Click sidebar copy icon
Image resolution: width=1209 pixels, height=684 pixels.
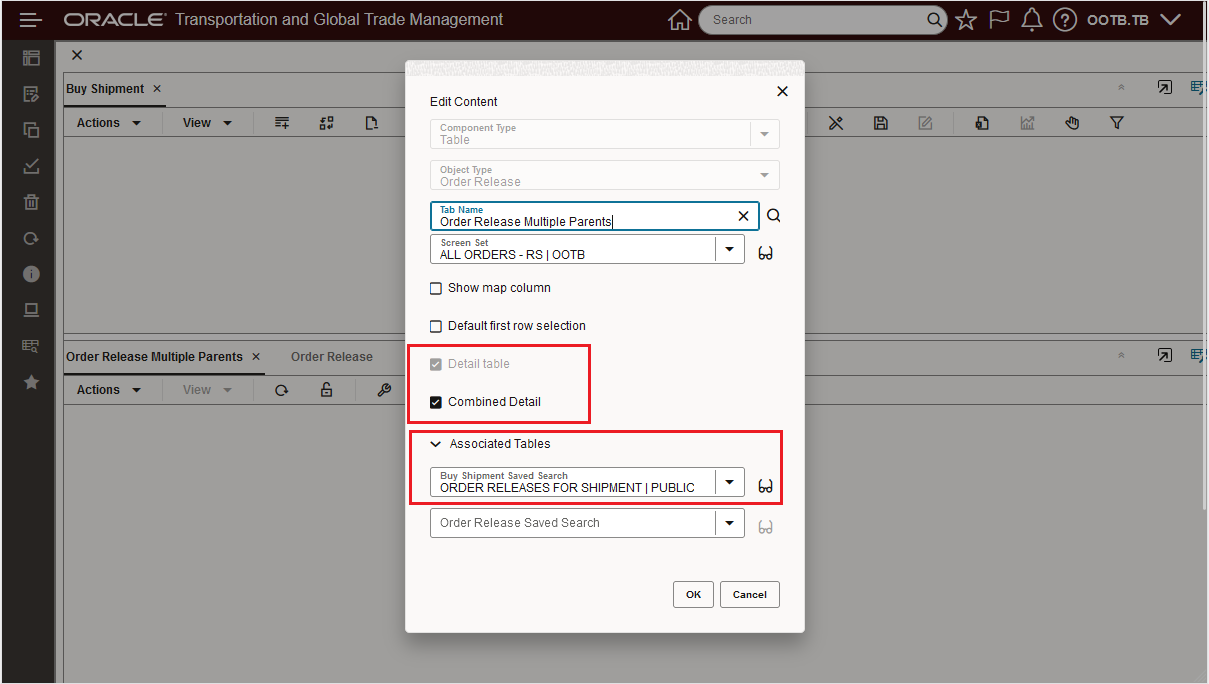(31, 130)
